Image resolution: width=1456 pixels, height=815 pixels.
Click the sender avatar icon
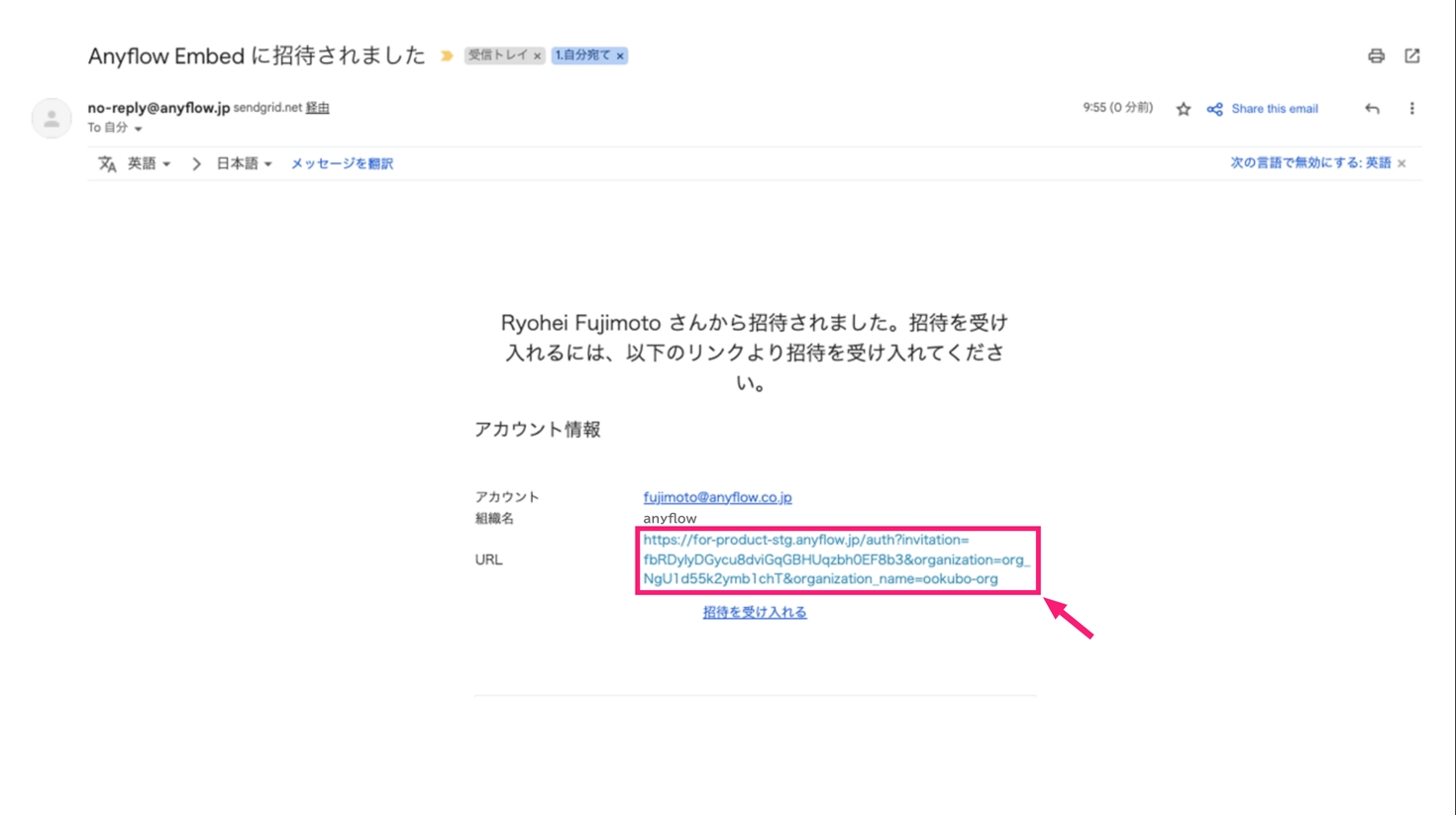pyautogui.click(x=52, y=118)
